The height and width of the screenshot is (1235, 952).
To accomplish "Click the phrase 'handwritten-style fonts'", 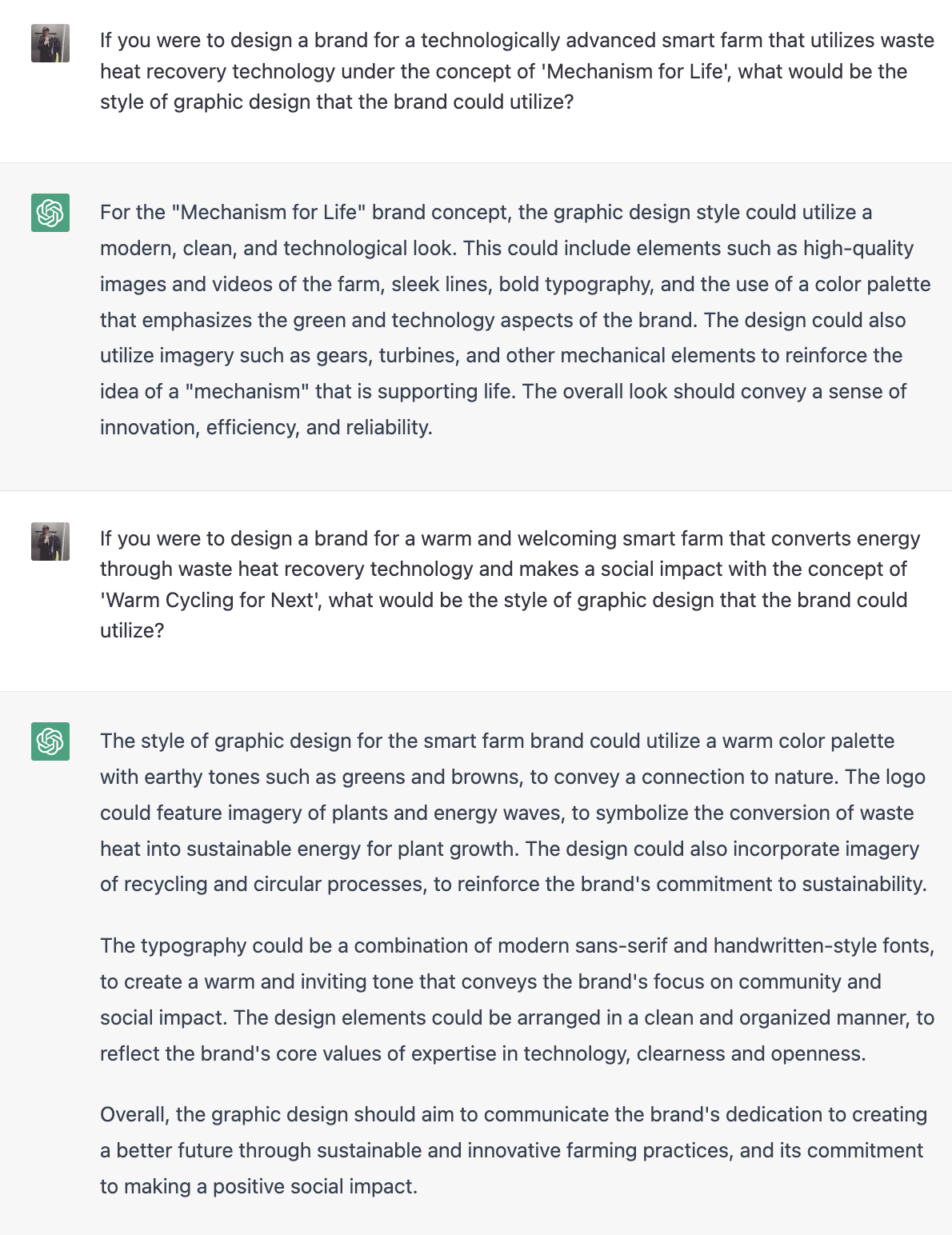I will click(822, 945).
